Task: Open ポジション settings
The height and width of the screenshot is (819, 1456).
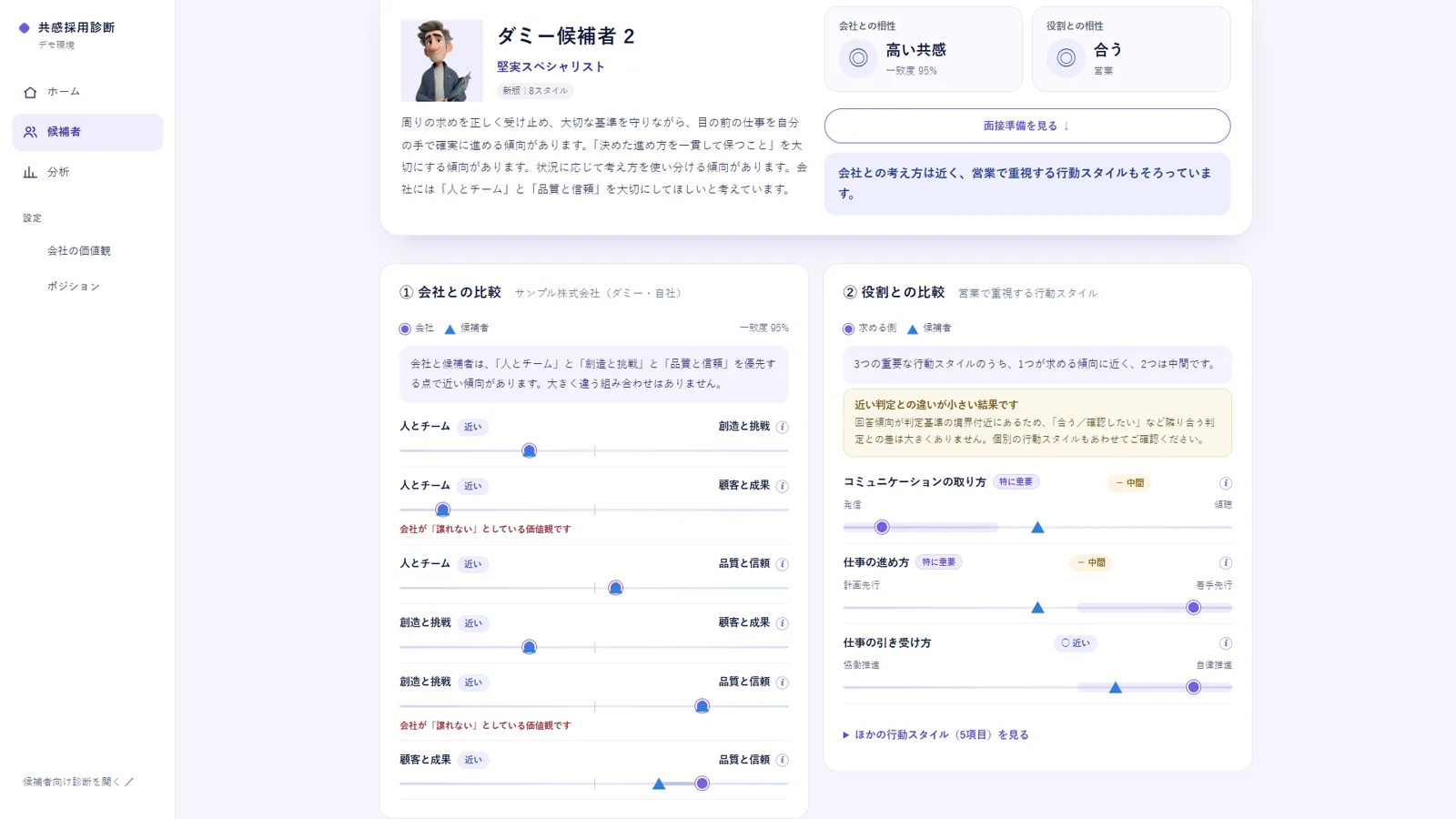Action: click(x=74, y=286)
